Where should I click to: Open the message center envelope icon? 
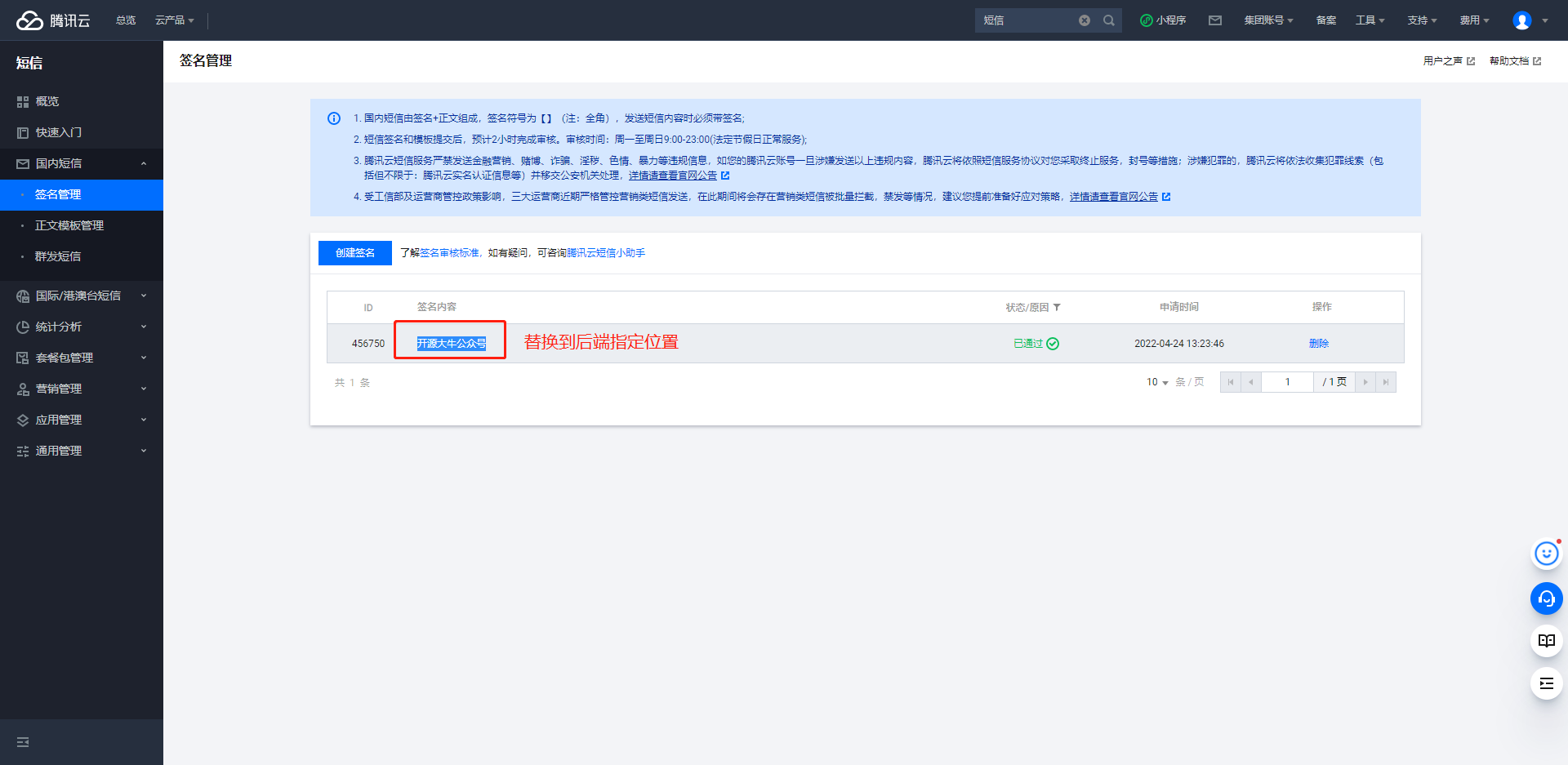tap(1215, 20)
